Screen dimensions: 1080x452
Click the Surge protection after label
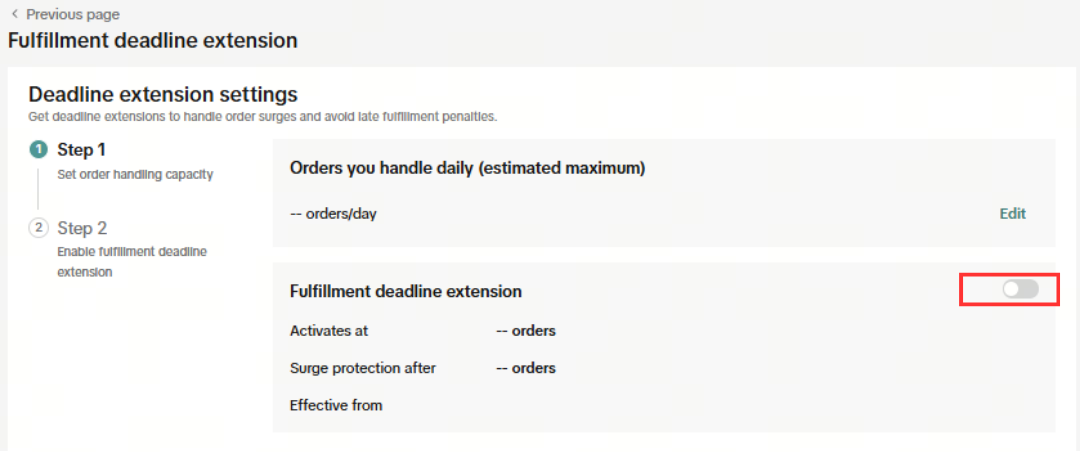(x=362, y=368)
